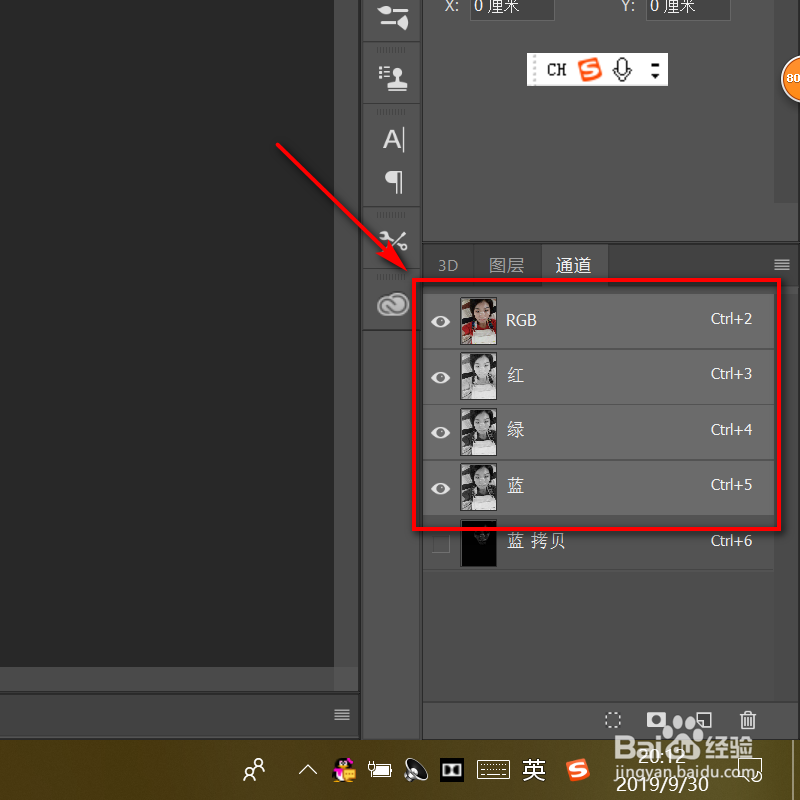Click the 绿 channel name
Viewport: 800px width, 800px height.
[515, 430]
